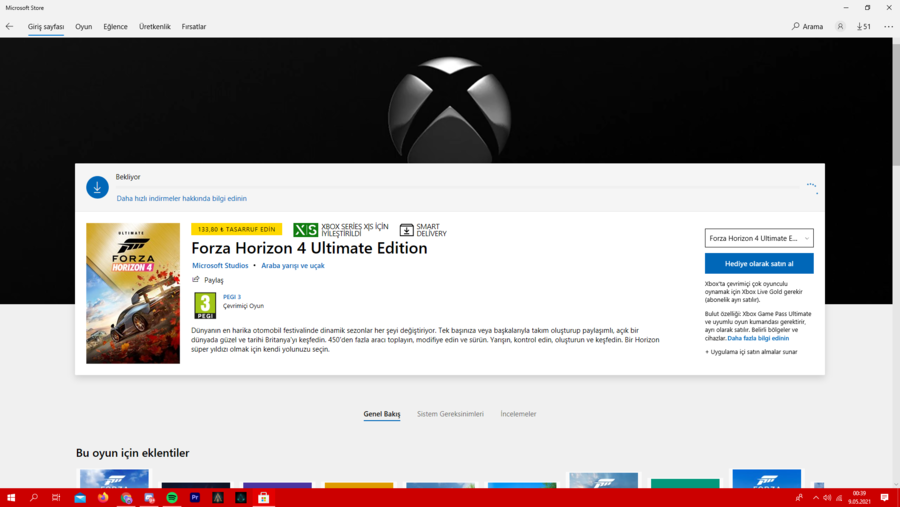
Task: Click the Bekliyor status text
Action: click(x=127, y=177)
